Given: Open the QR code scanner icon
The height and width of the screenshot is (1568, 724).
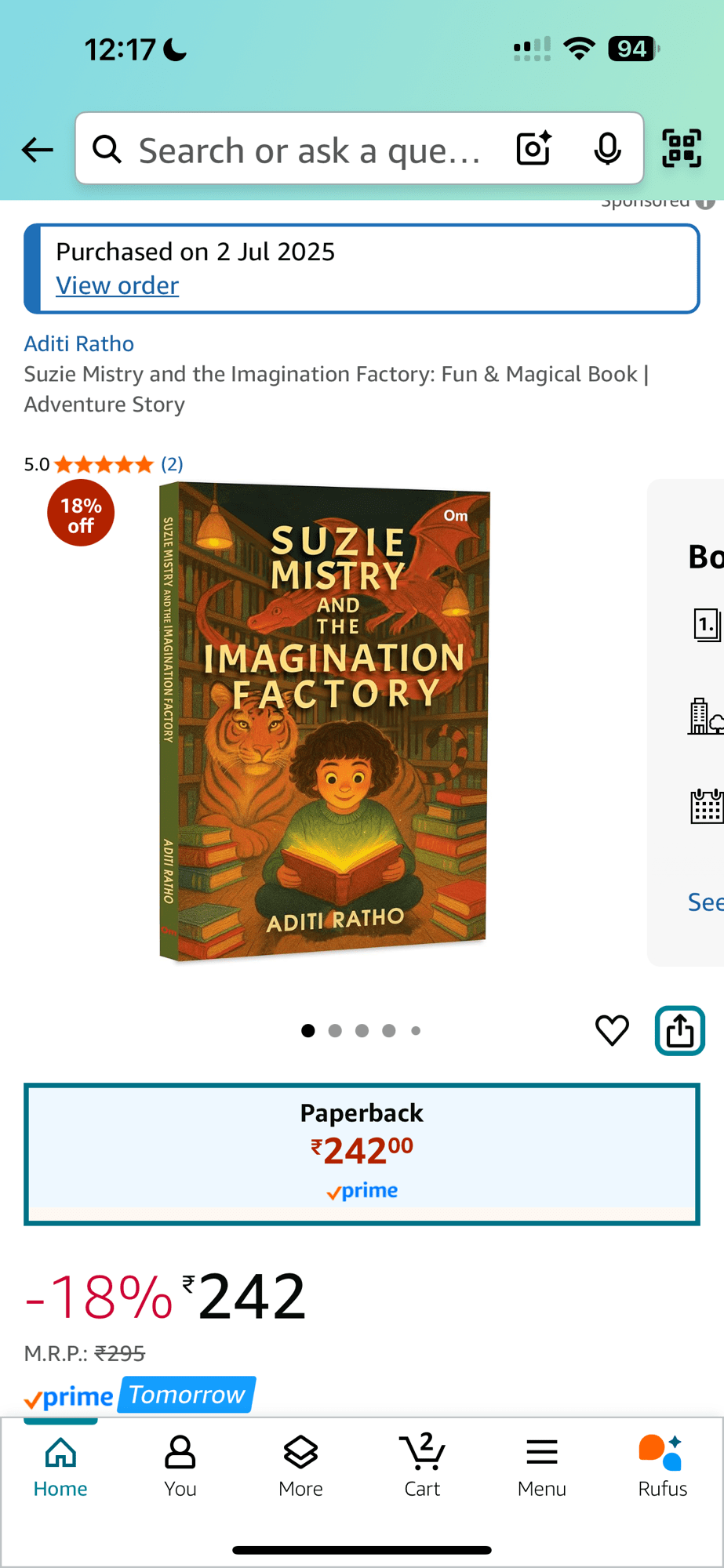Looking at the screenshot, I should click(681, 148).
